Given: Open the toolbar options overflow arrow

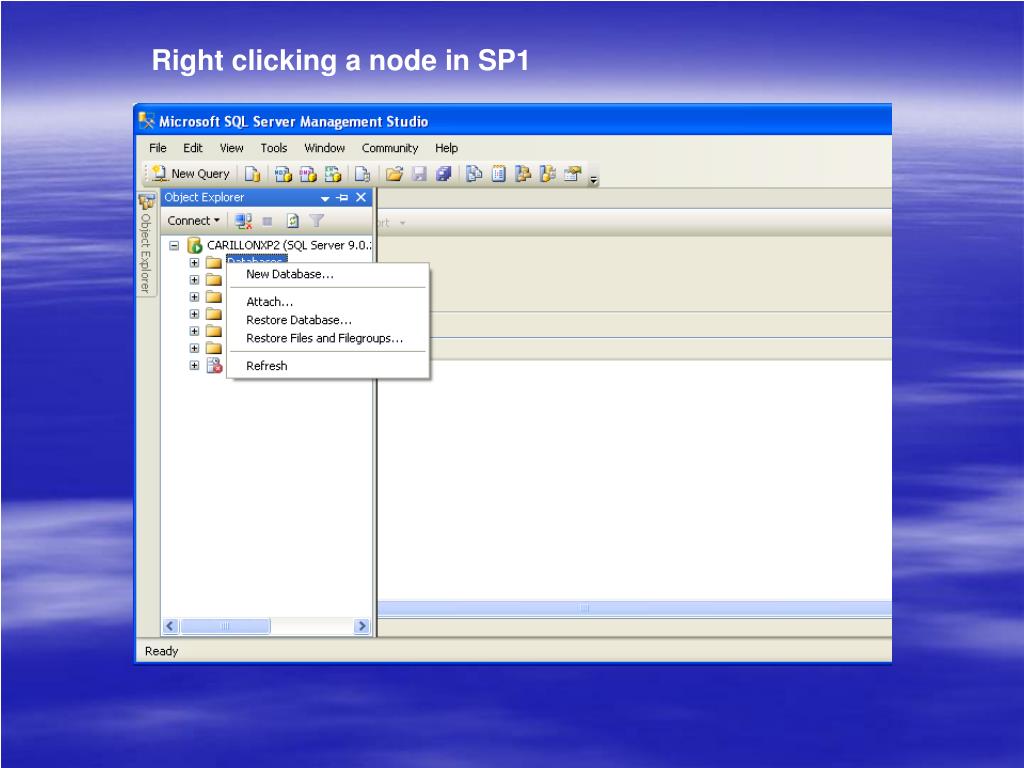Looking at the screenshot, I should click(x=593, y=180).
